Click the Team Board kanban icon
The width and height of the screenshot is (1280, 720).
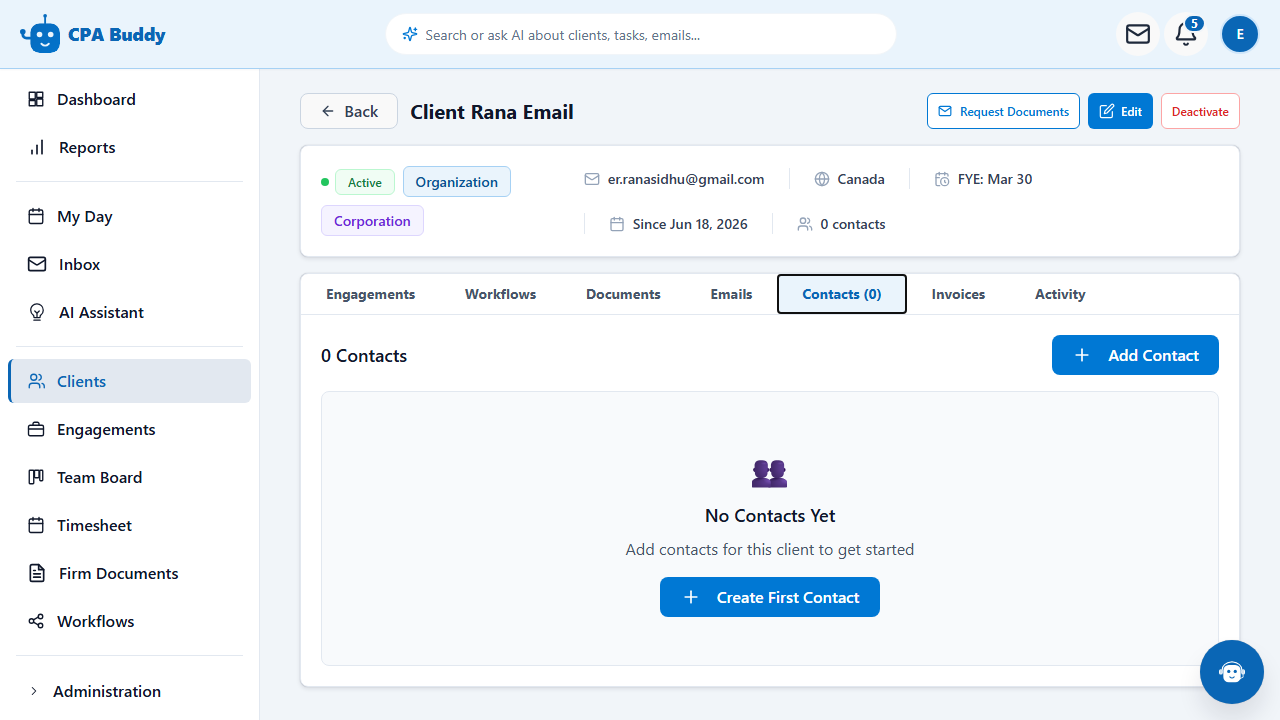(36, 477)
